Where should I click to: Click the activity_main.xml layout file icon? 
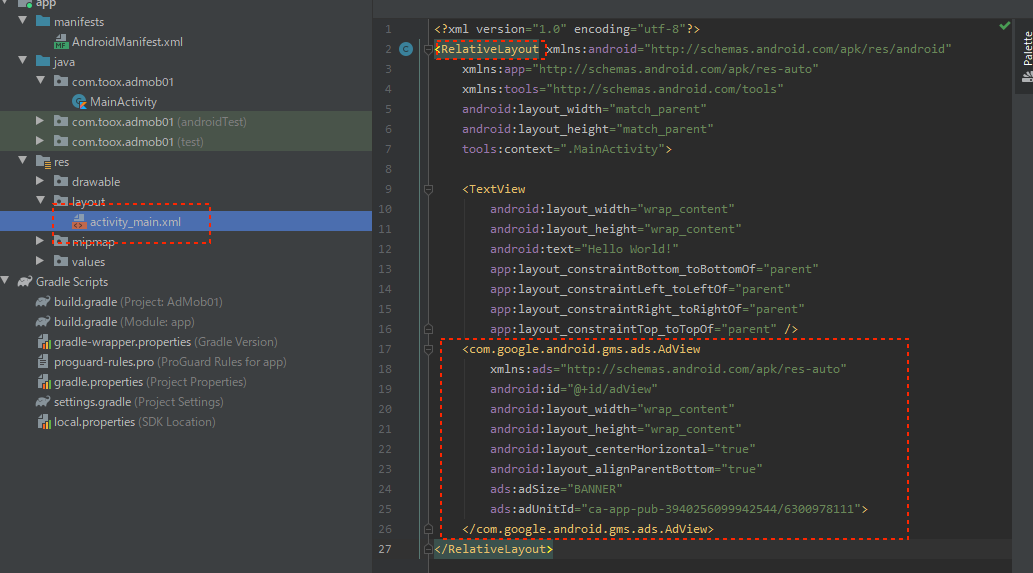point(79,221)
